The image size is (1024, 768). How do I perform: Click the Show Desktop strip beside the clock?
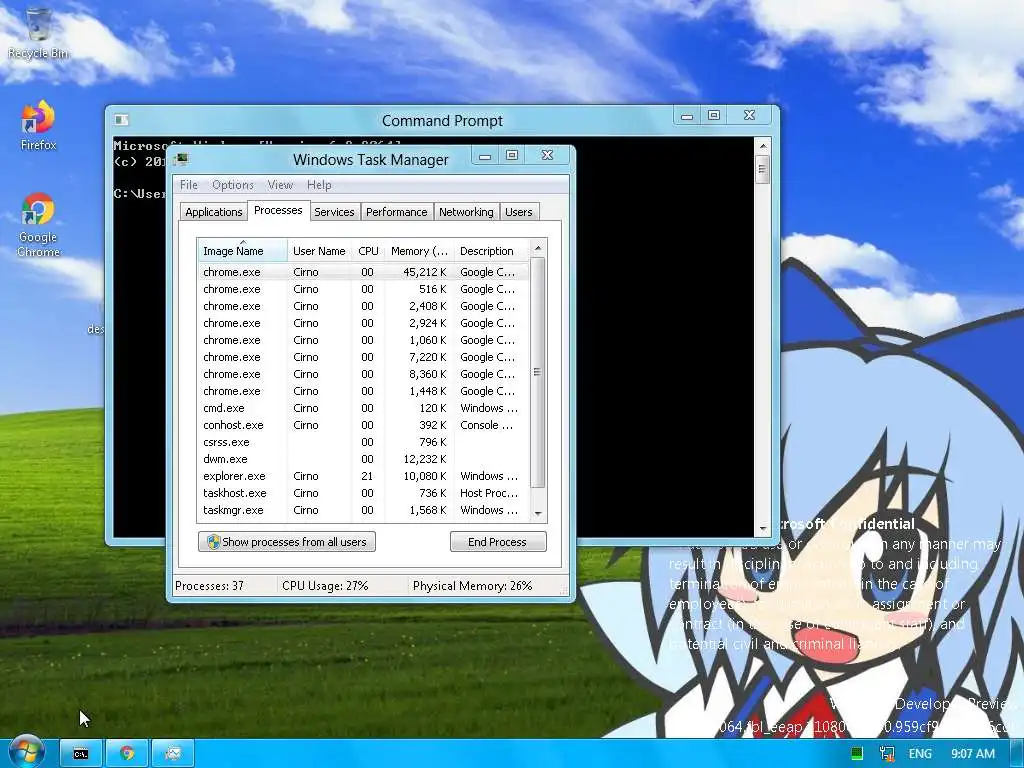point(1018,754)
